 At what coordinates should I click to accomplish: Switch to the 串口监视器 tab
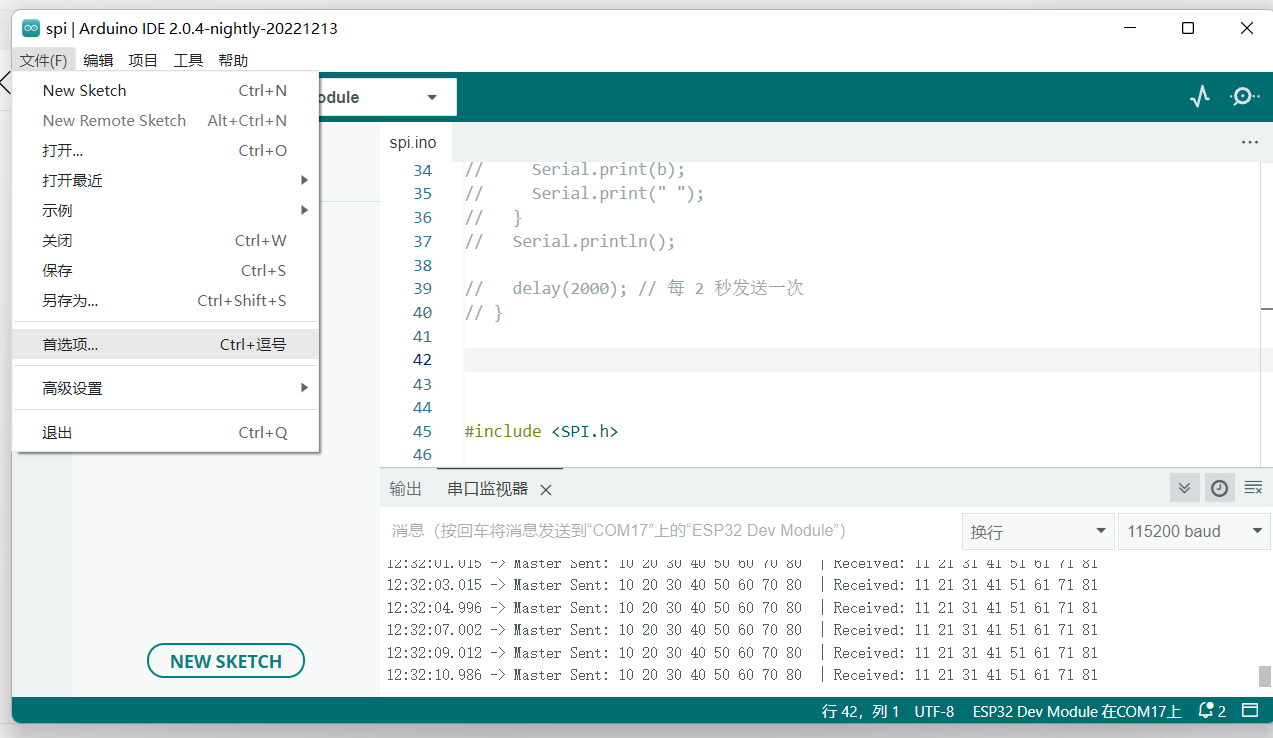pyautogui.click(x=487, y=489)
